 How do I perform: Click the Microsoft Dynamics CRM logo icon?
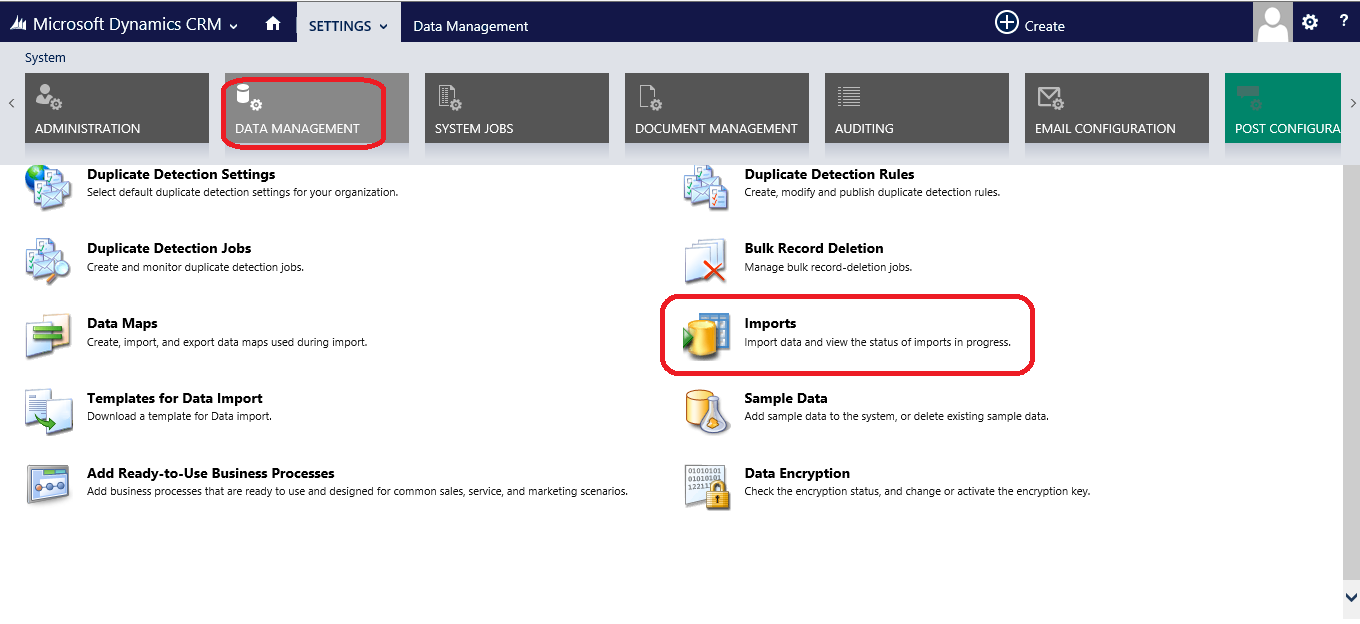[18, 24]
